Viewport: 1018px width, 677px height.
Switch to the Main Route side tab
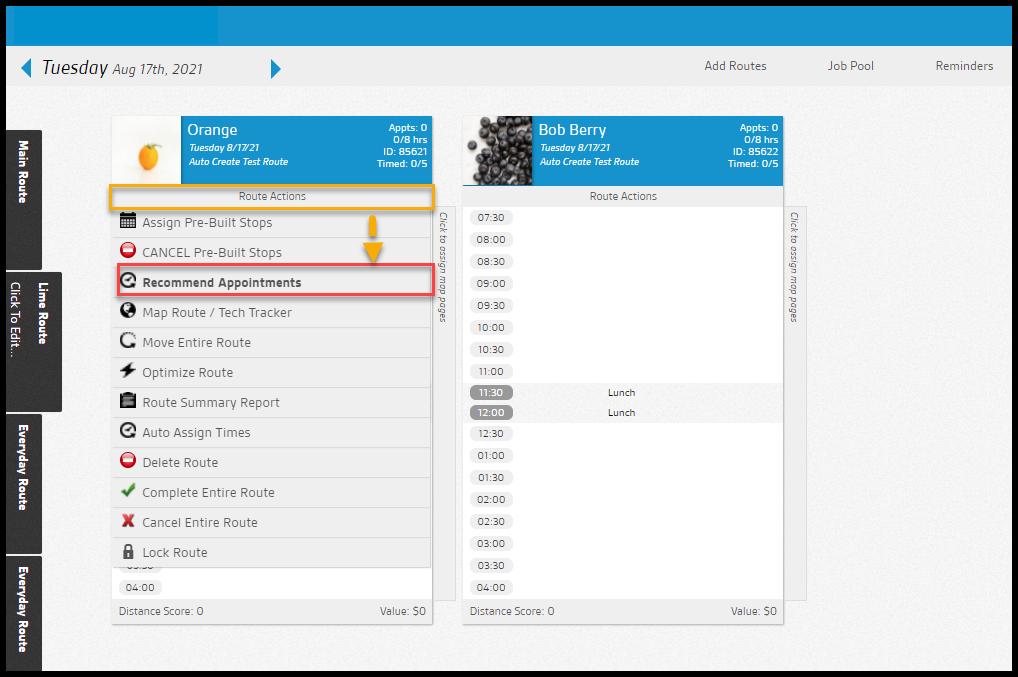pyautogui.click(x=24, y=172)
